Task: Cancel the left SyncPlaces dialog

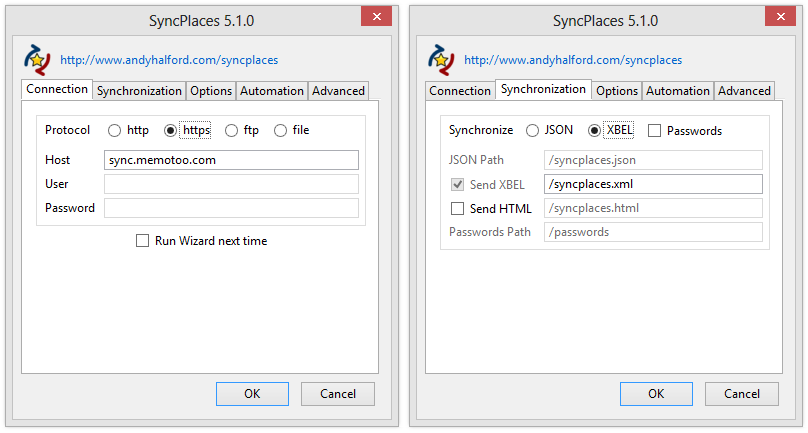Action: point(338,394)
